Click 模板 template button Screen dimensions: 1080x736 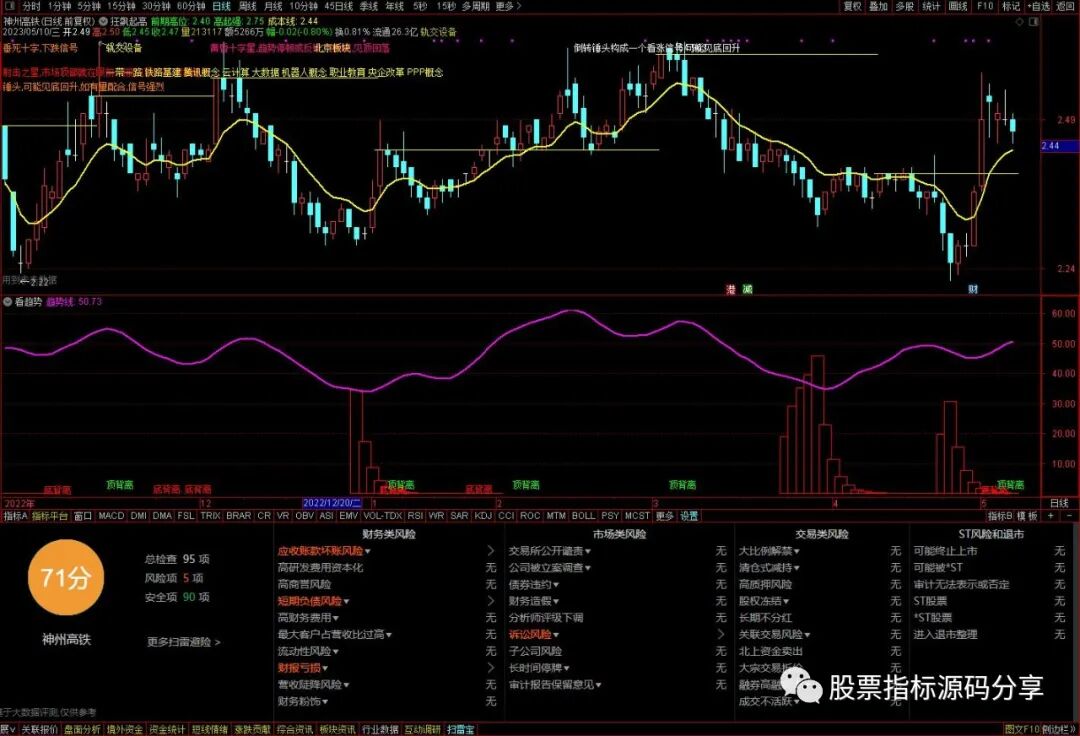[x=1026, y=516]
